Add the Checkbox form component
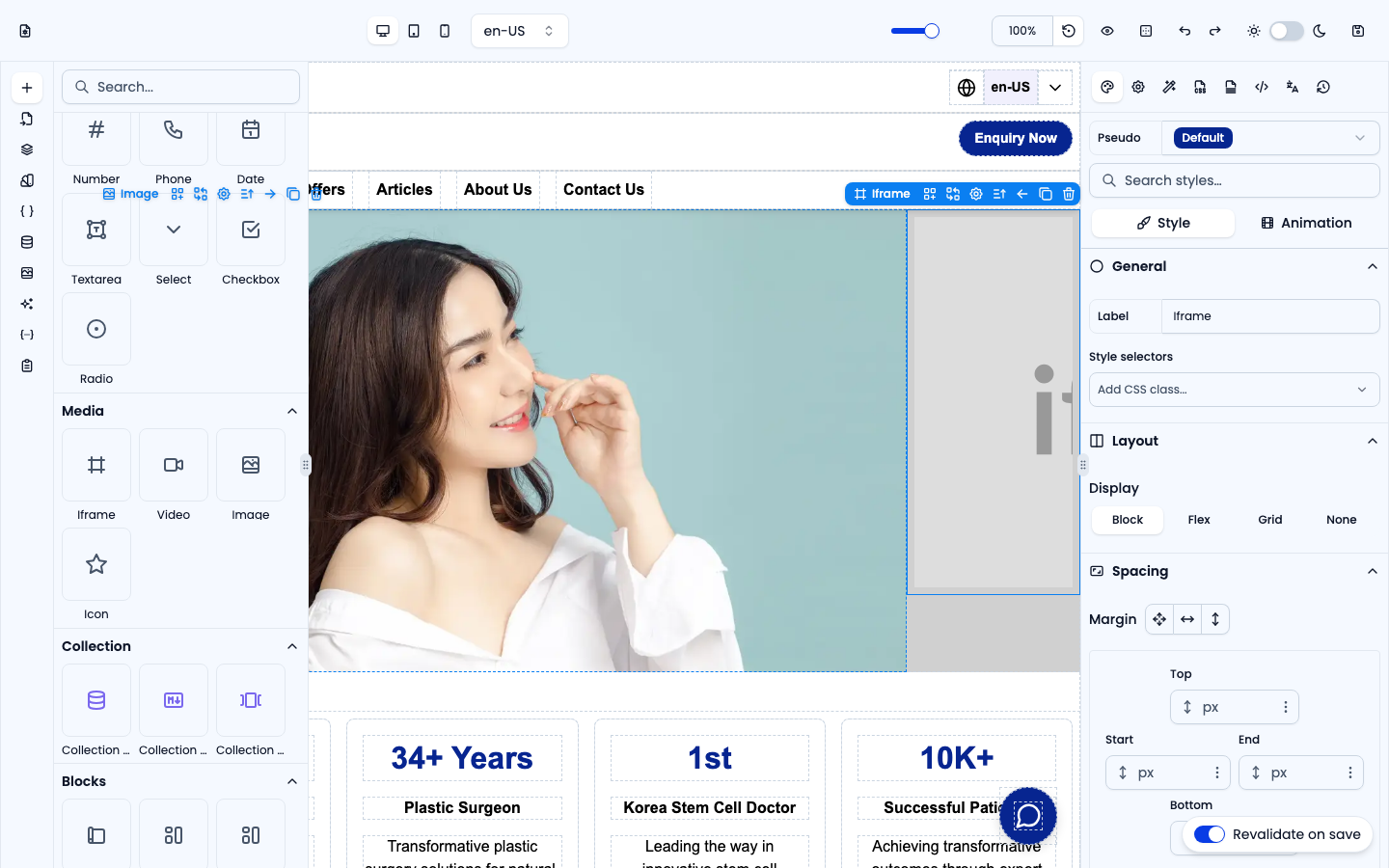This screenshot has height=868, width=1389. pyautogui.click(x=251, y=230)
